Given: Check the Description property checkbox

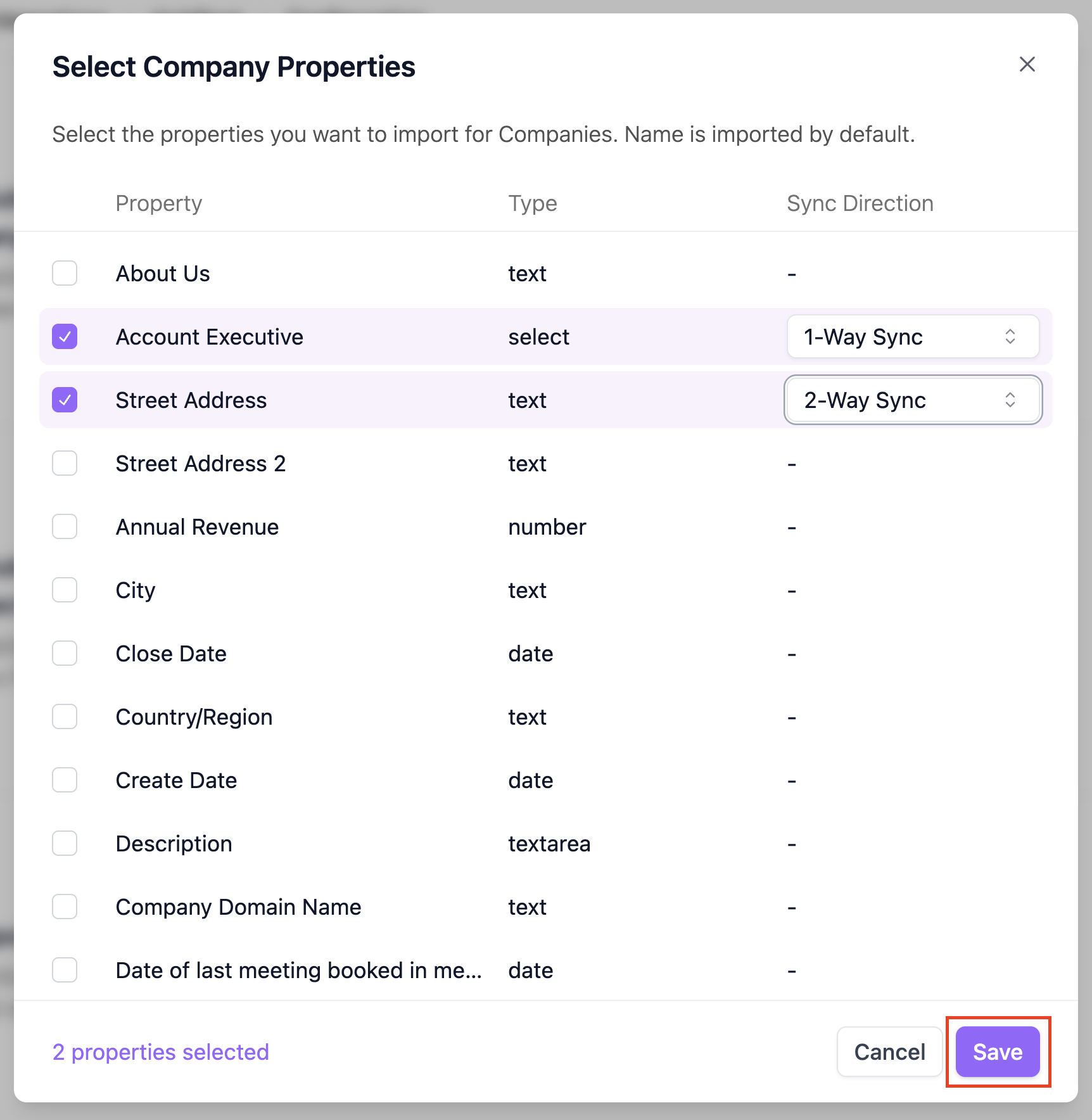Looking at the screenshot, I should coord(65,843).
